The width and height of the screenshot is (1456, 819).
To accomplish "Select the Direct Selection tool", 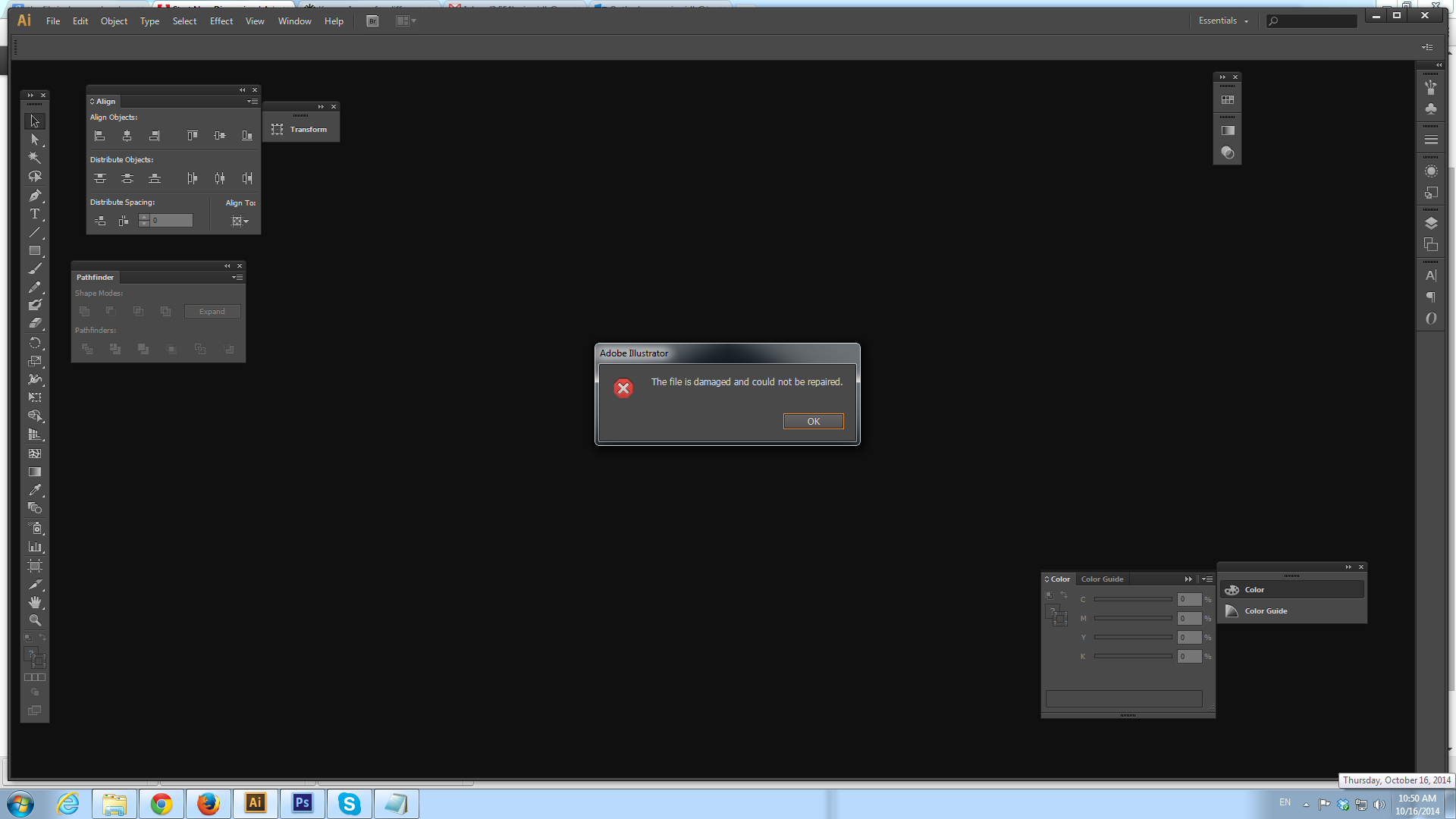I will (x=35, y=139).
